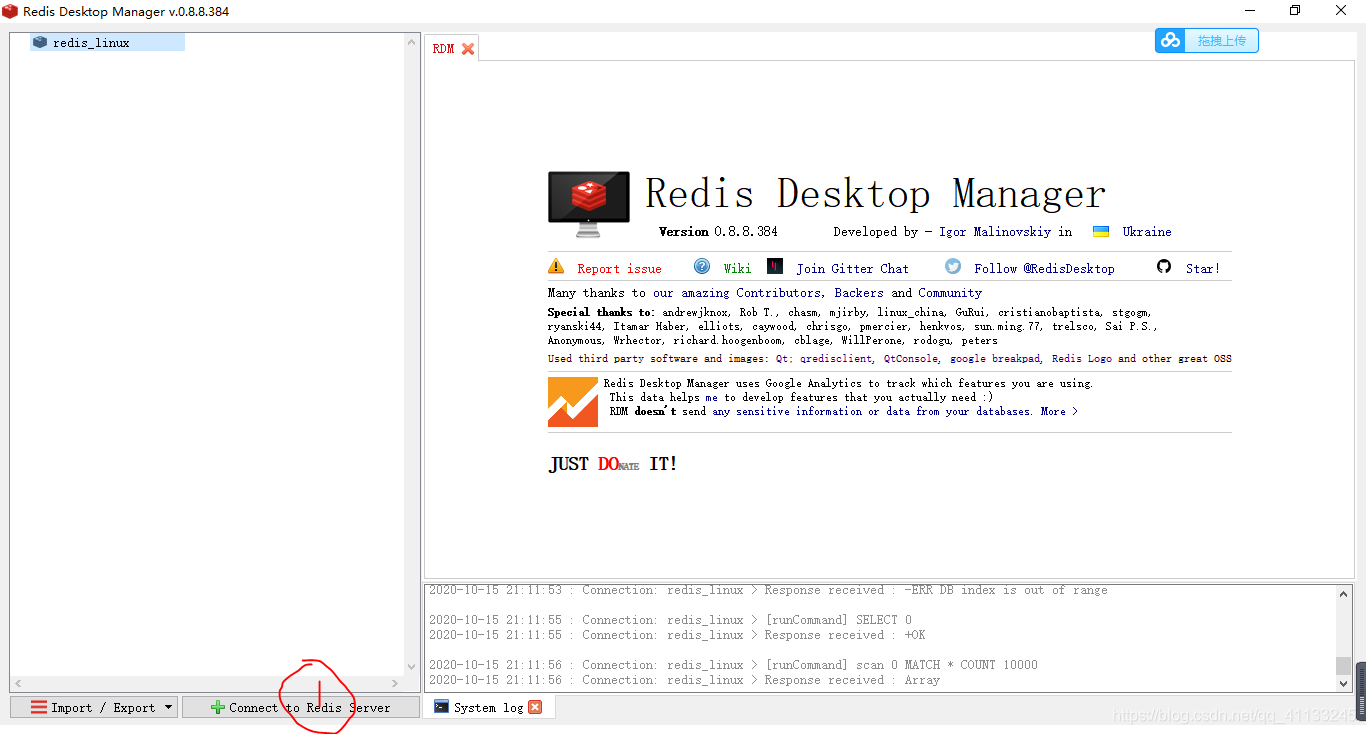Close the System log tab
This screenshot has height=734, width=1366.
pos(535,707)
